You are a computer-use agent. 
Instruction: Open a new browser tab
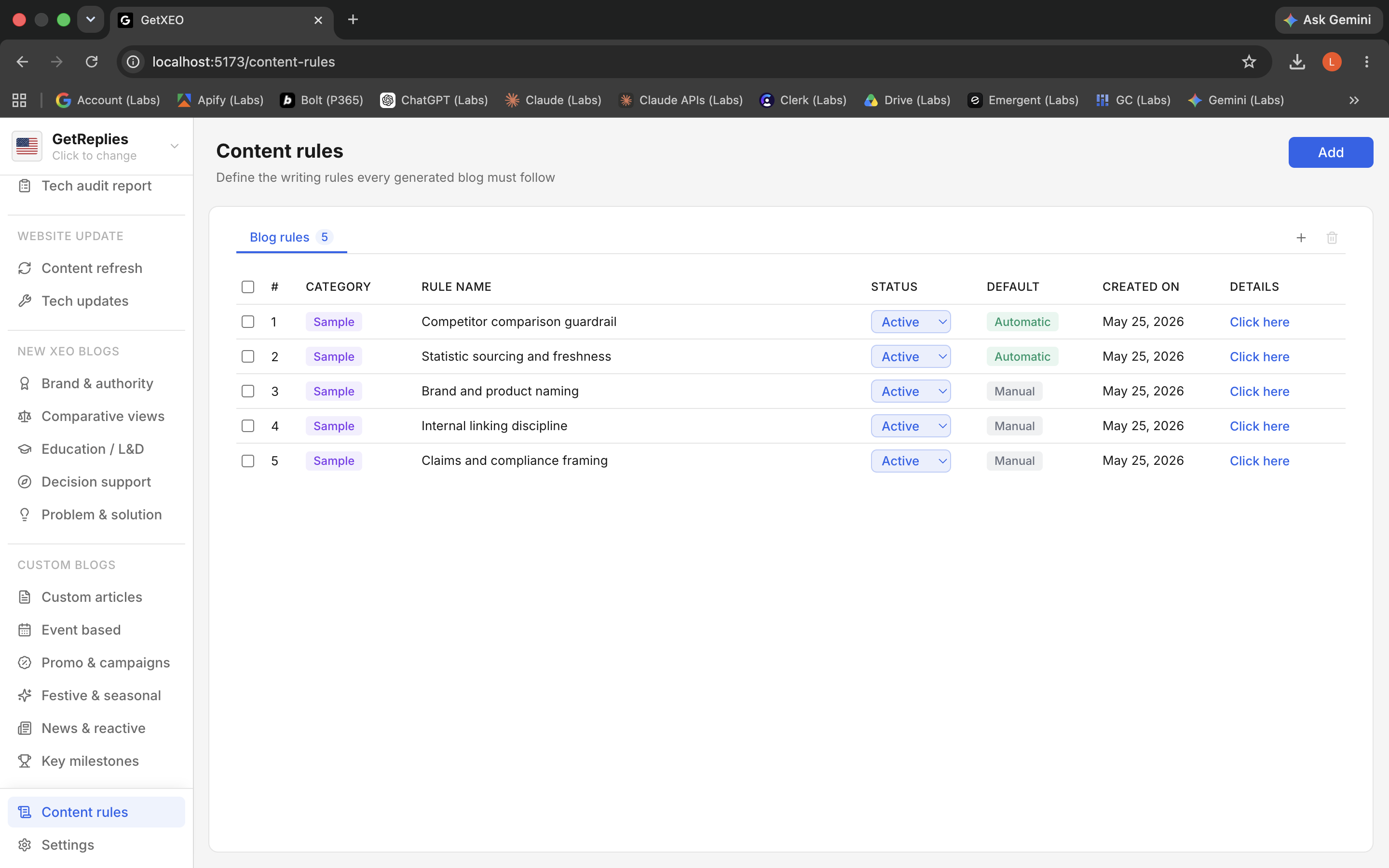tap(353, 19)
